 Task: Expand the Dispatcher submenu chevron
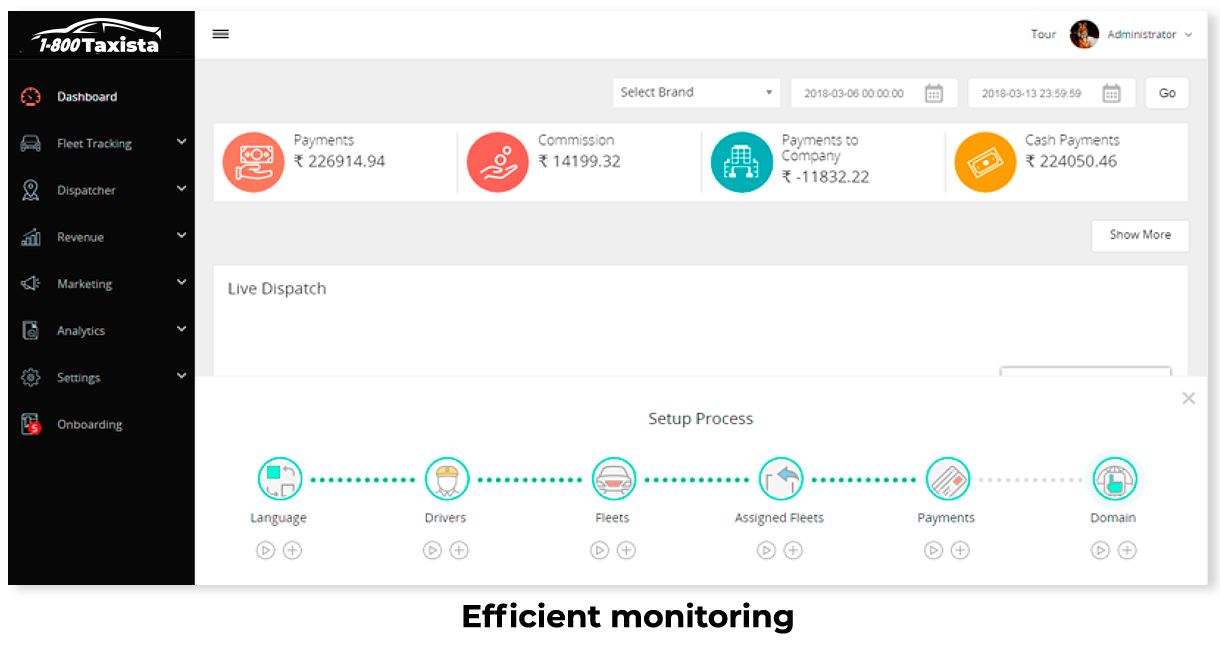point(181,188)
